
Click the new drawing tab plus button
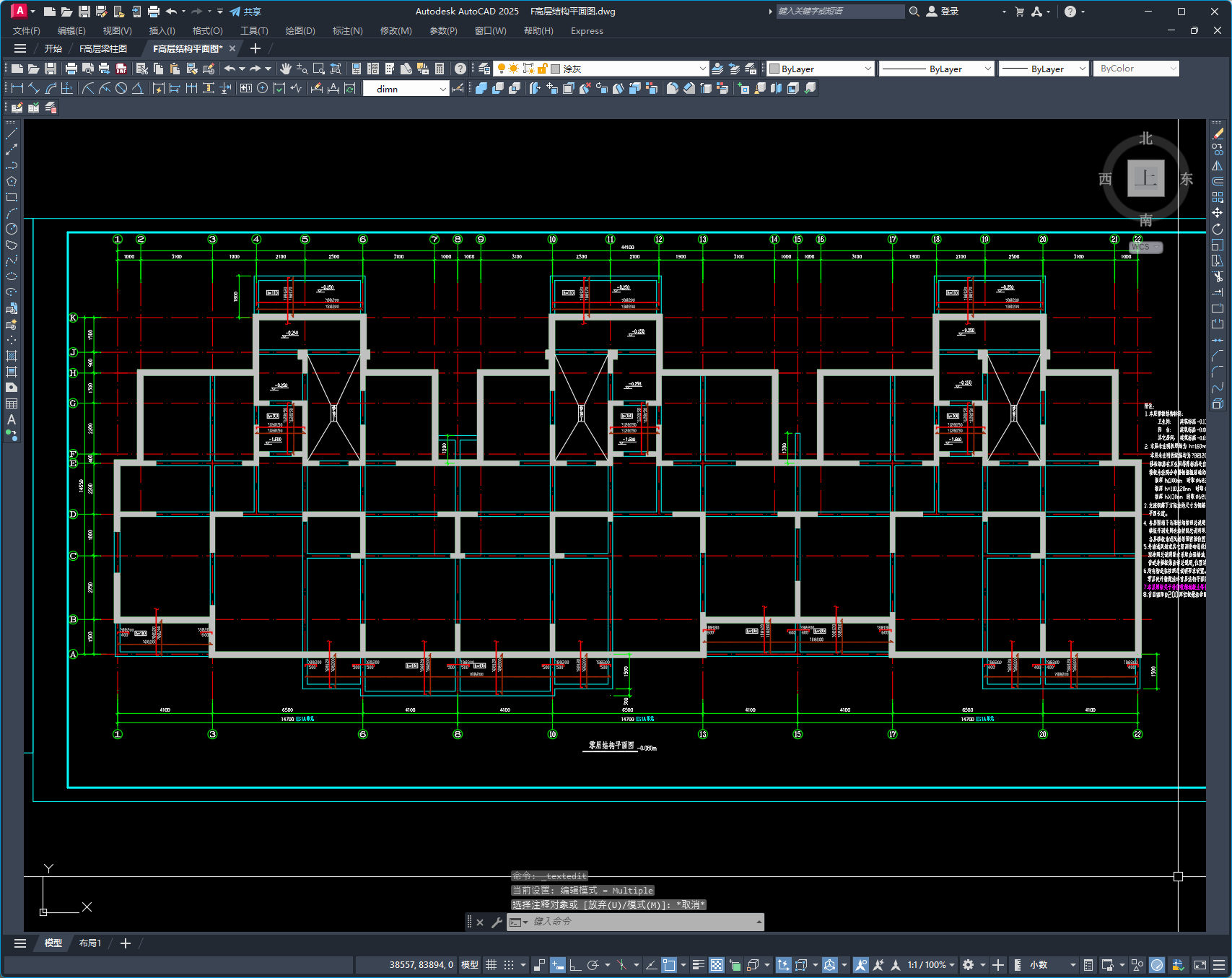[x=255, y=48]
